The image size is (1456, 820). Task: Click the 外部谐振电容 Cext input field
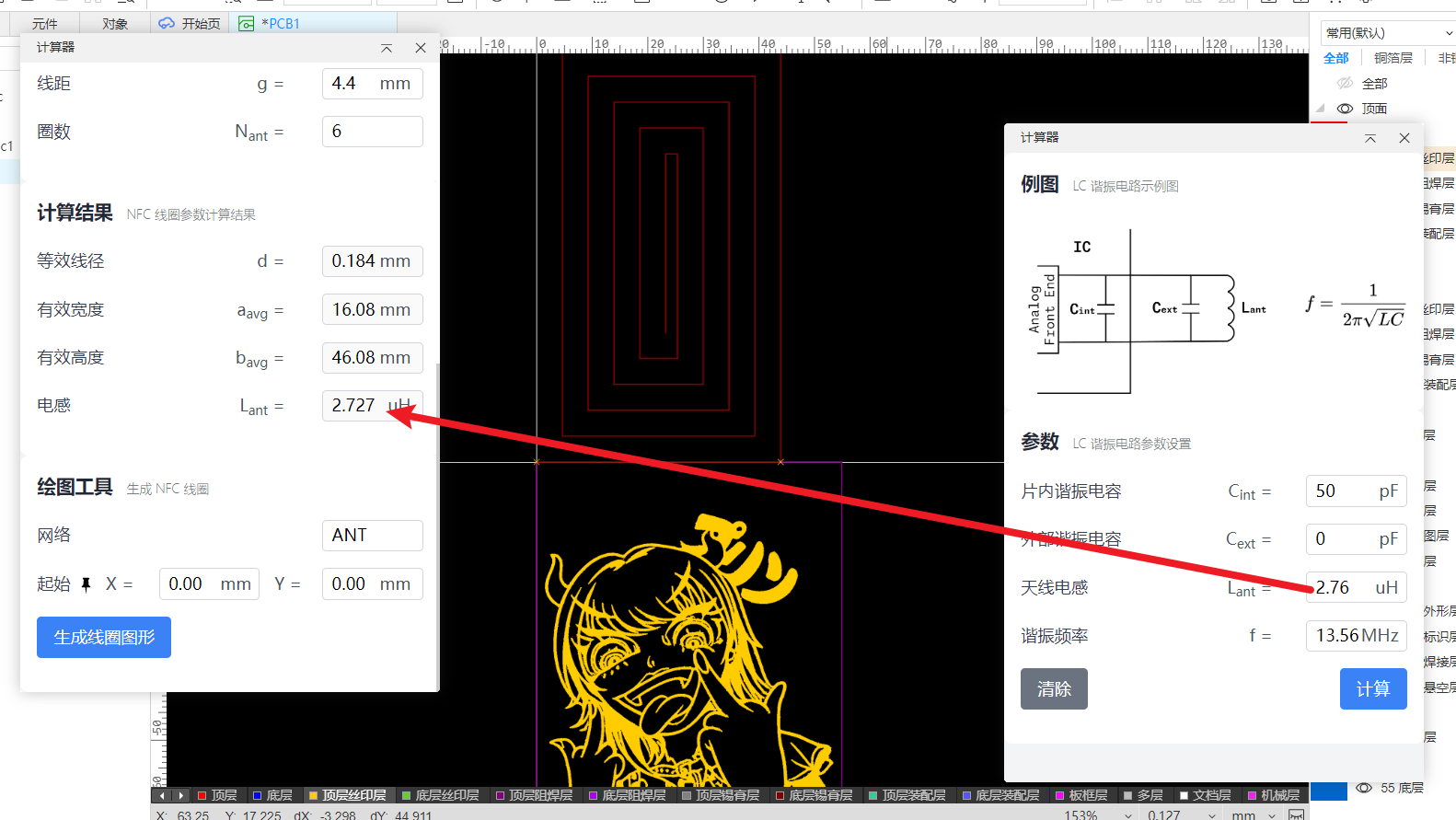coord(1356,539)
